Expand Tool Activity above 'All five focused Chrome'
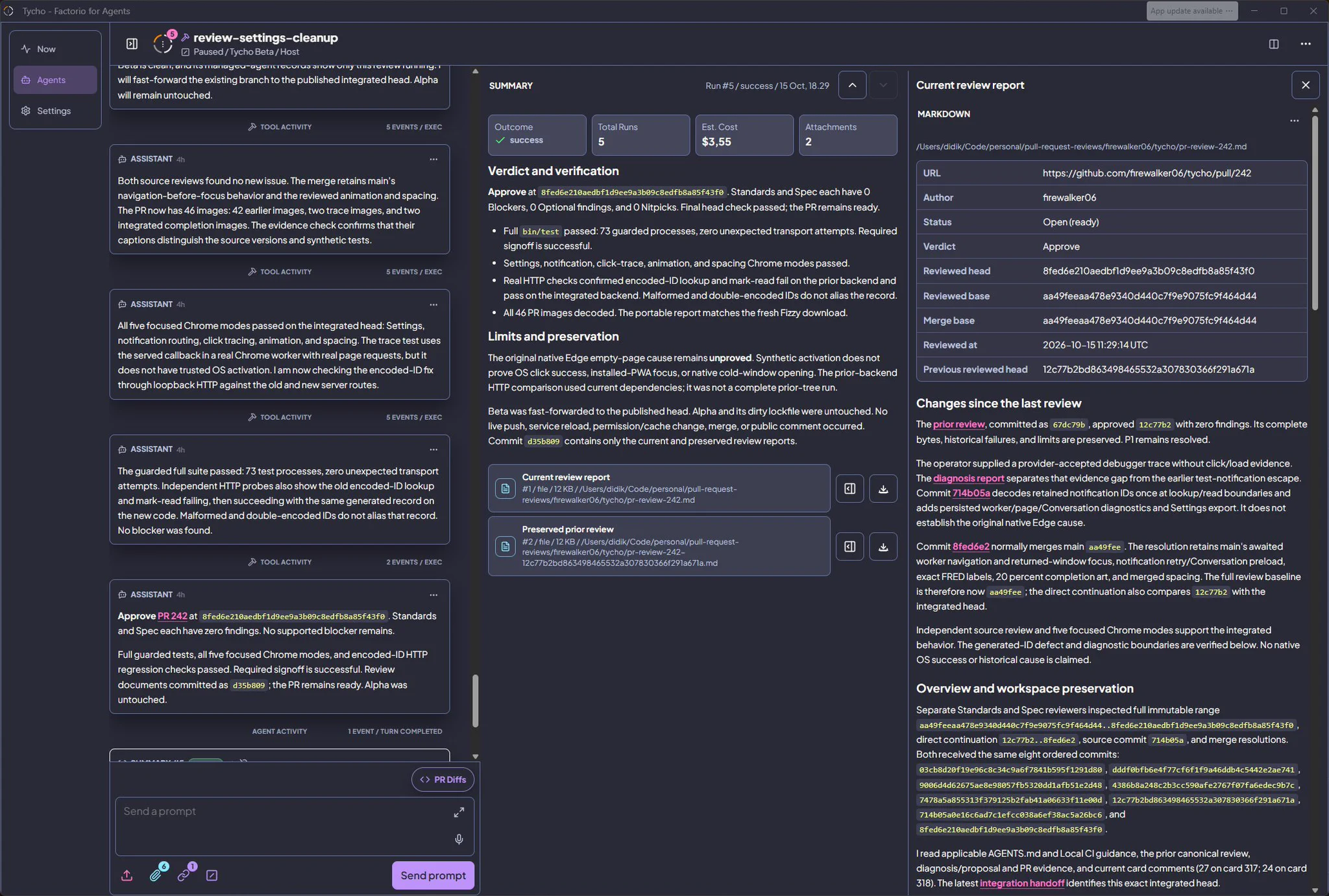The width and height of the screenshot is (1329, 896). (280, 272)
